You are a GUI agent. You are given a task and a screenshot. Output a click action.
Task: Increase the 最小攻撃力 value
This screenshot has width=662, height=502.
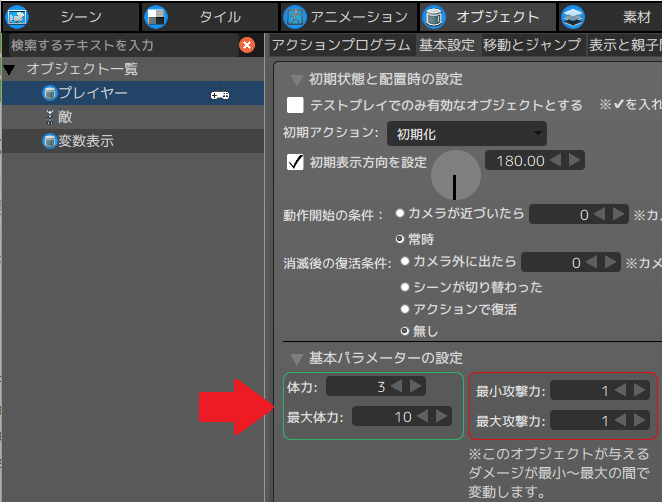coord(639,390)
